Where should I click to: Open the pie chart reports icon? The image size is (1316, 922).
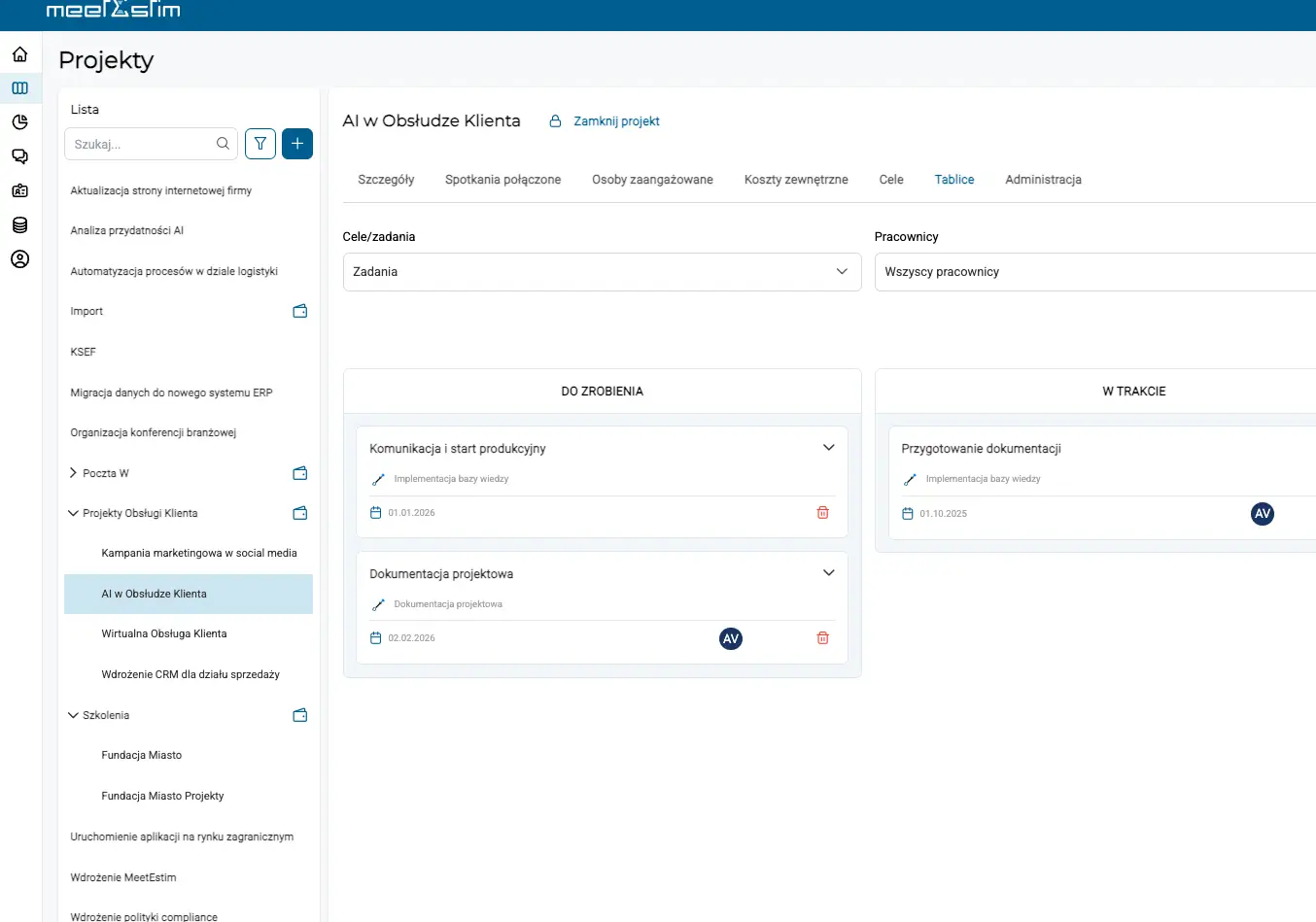[19, 122]
